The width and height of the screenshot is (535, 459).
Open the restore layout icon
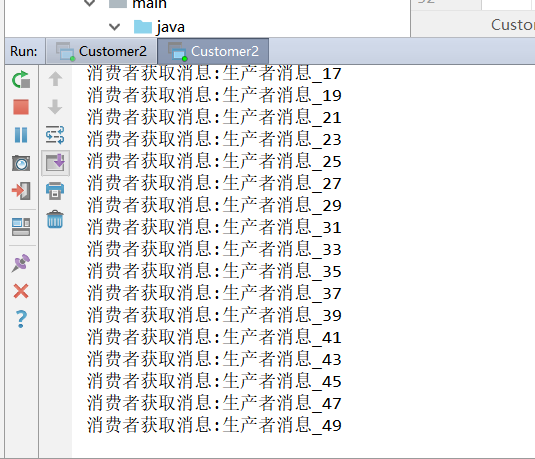click(21, 227)
